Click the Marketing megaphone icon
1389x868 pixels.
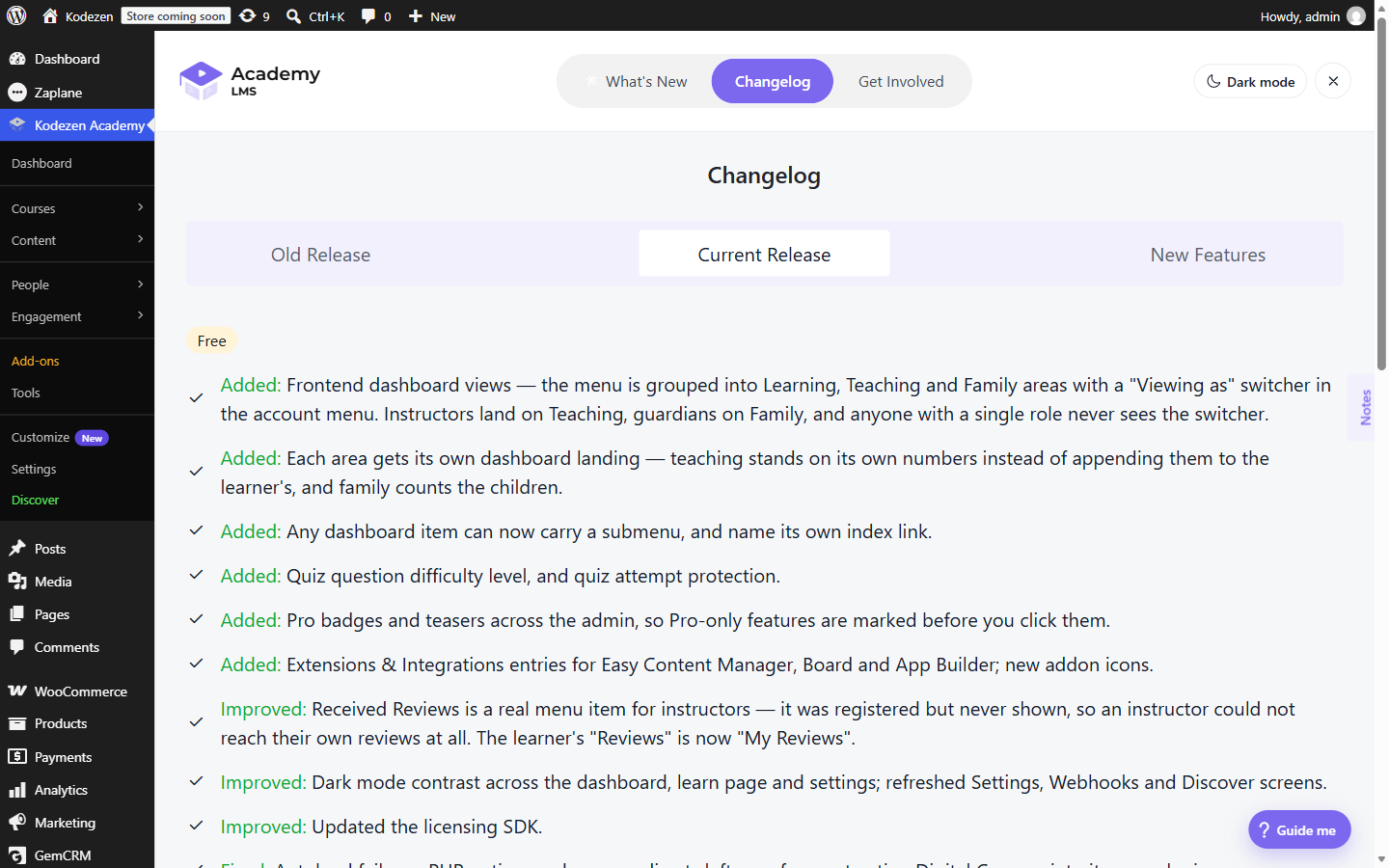point(17,823)
